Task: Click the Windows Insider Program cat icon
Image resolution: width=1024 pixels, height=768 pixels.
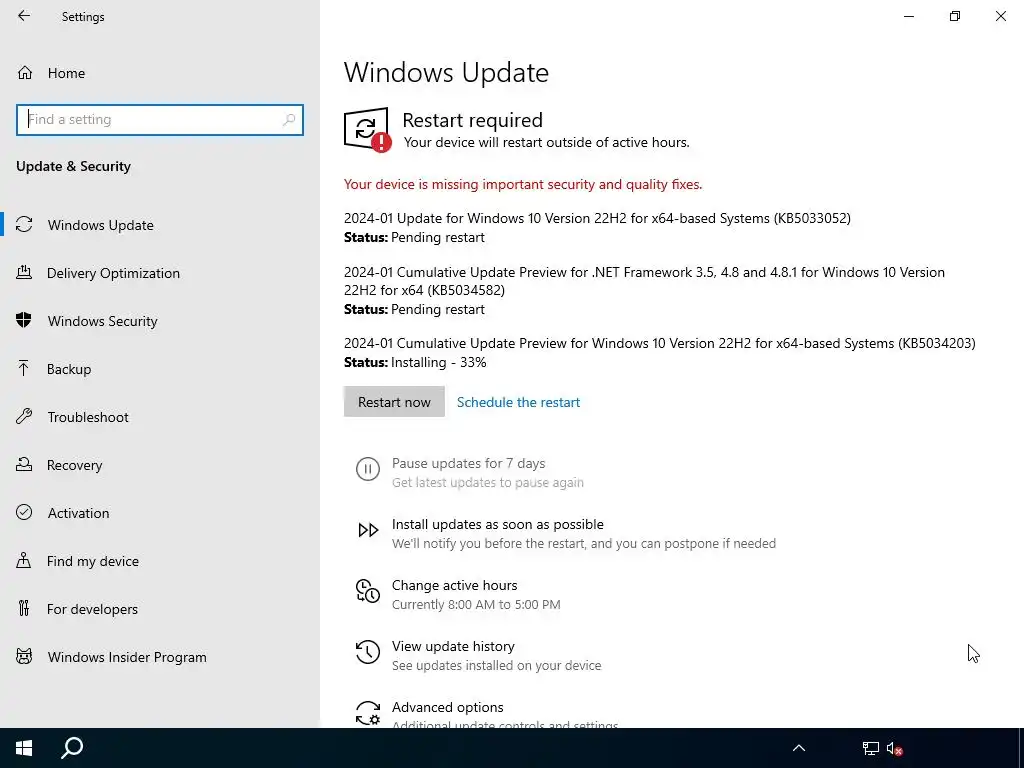Action: pos(24,656)
